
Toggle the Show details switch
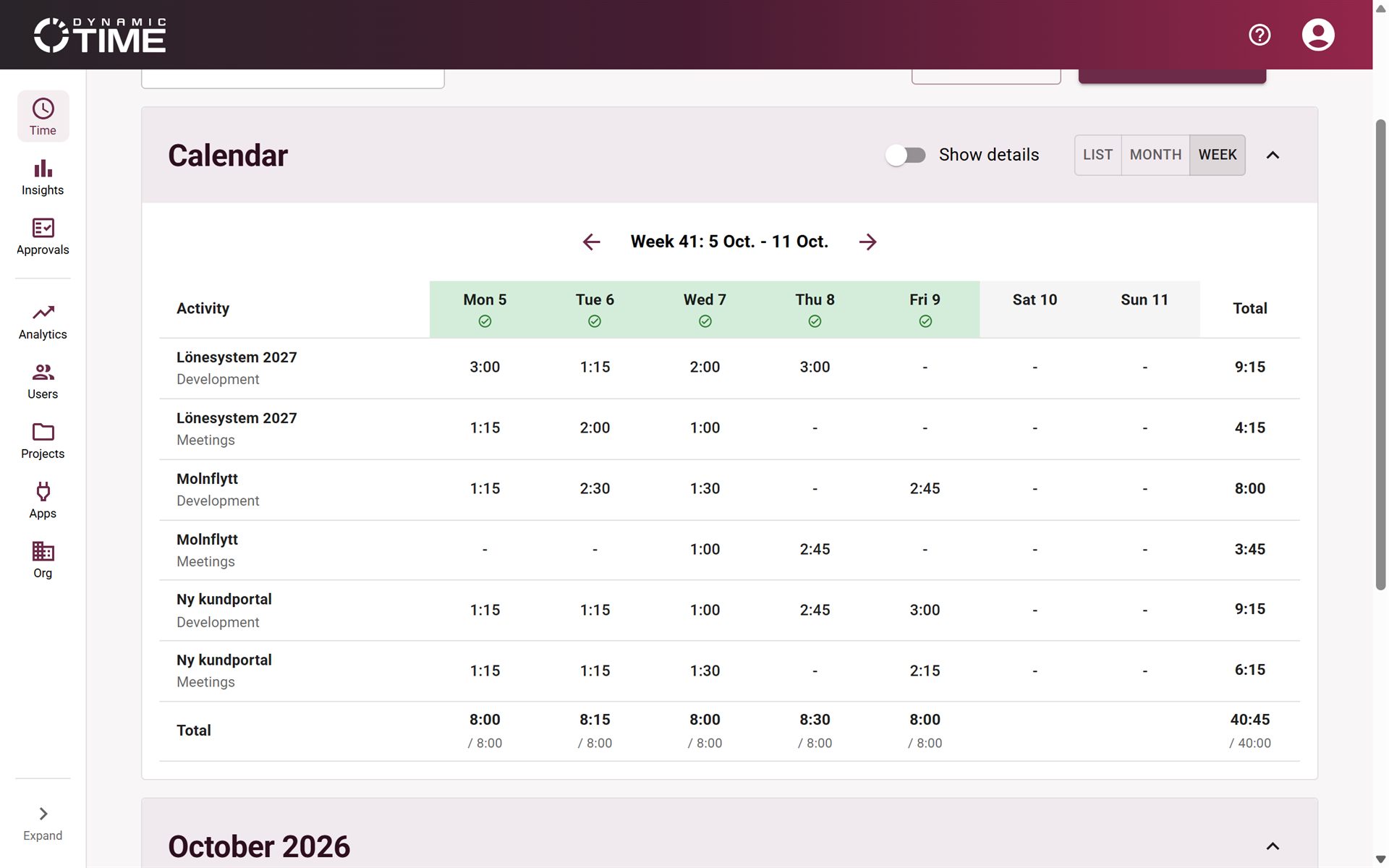[x=906, y=155]
